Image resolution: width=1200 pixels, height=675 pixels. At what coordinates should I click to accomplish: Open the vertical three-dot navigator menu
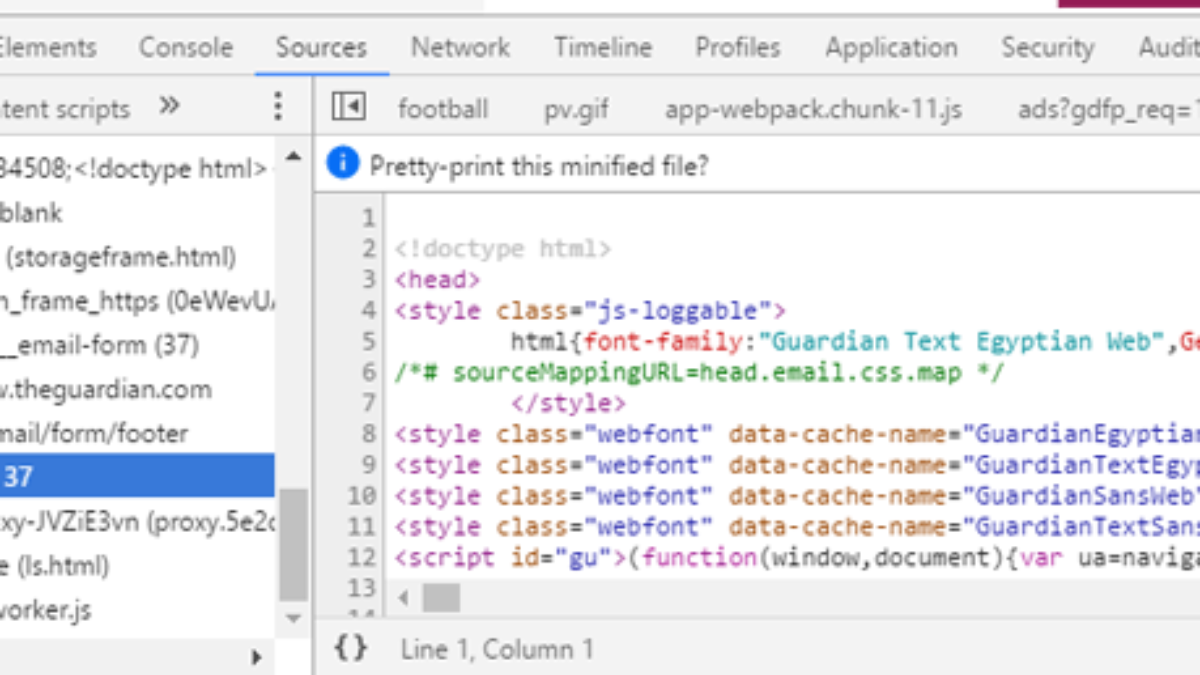click(x=278, y=107)
